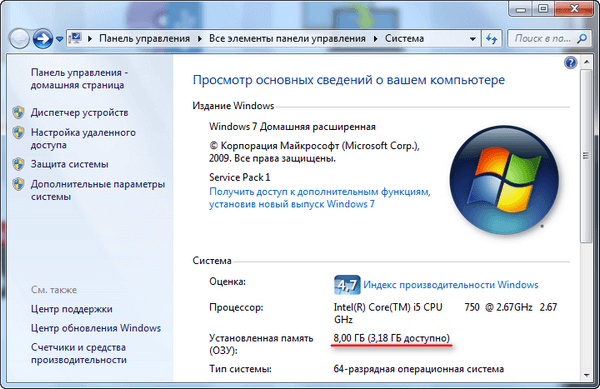Viewport: 600px width, 389px height.
Task: Click the 64-разрядная операционная система value
Action: pos(419,369)
